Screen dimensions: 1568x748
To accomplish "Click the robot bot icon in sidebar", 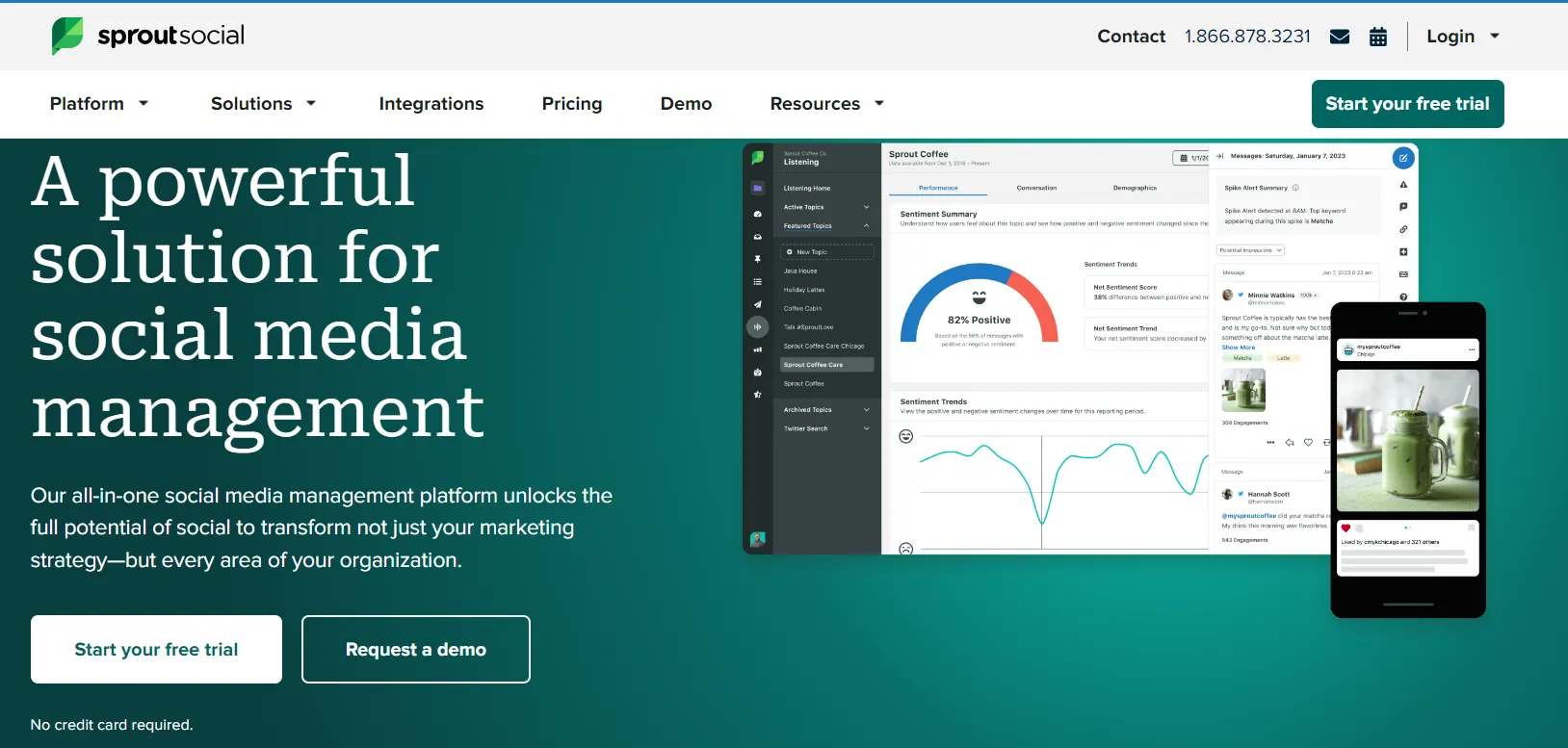I will 758,372.
